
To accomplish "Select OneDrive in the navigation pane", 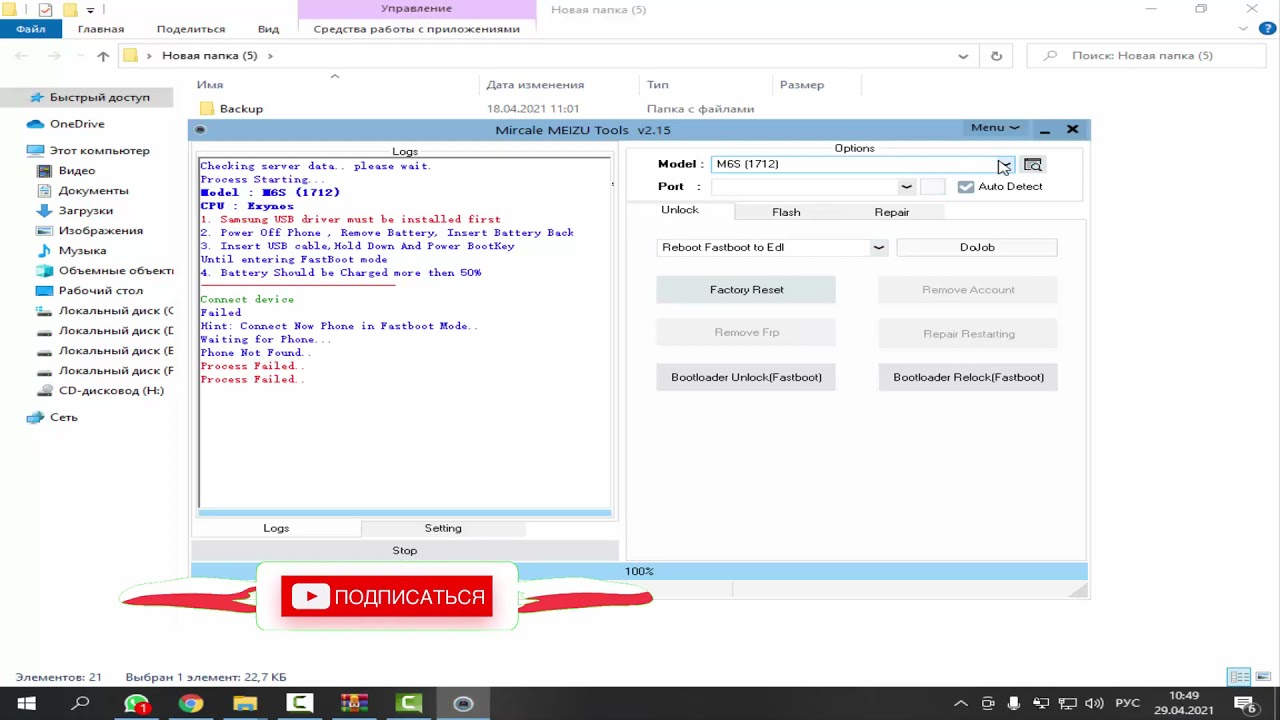I will [x=77, y=124].
